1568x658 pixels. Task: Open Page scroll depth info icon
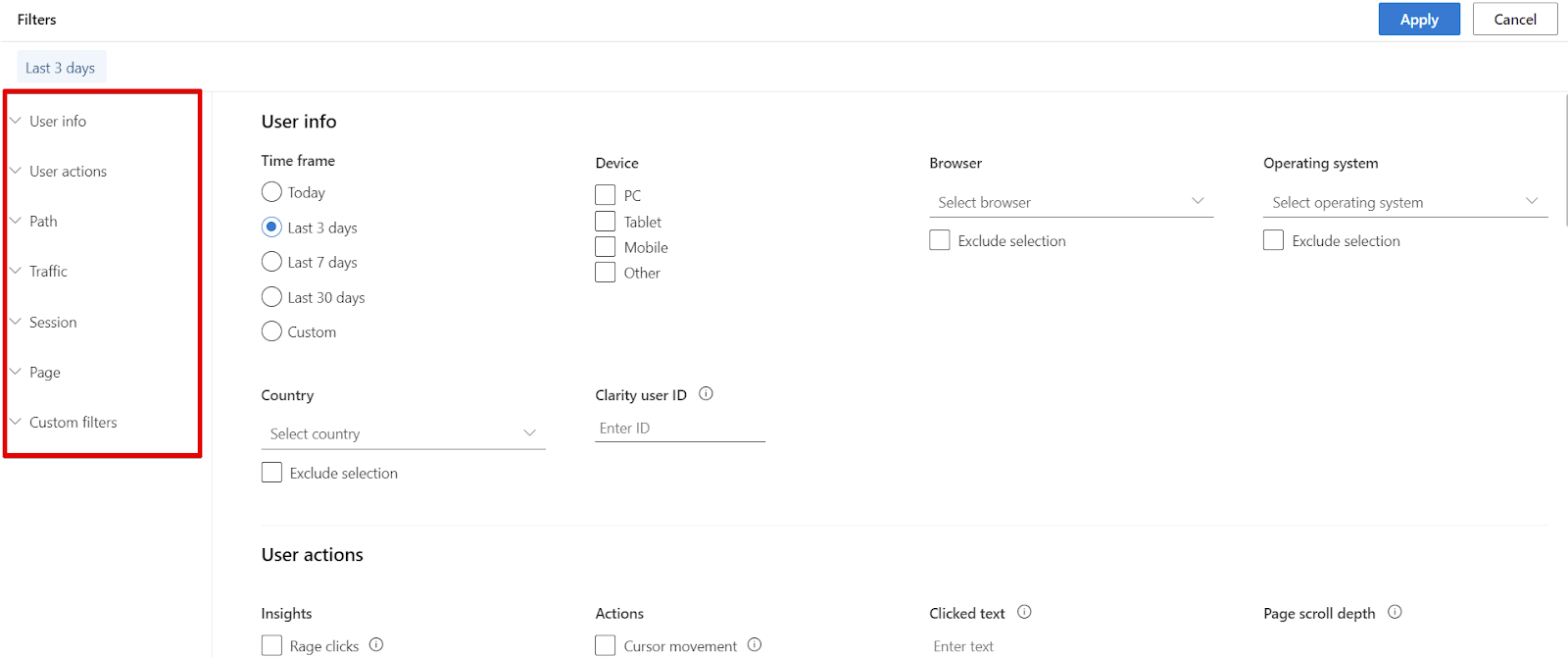coord(1395,612)
